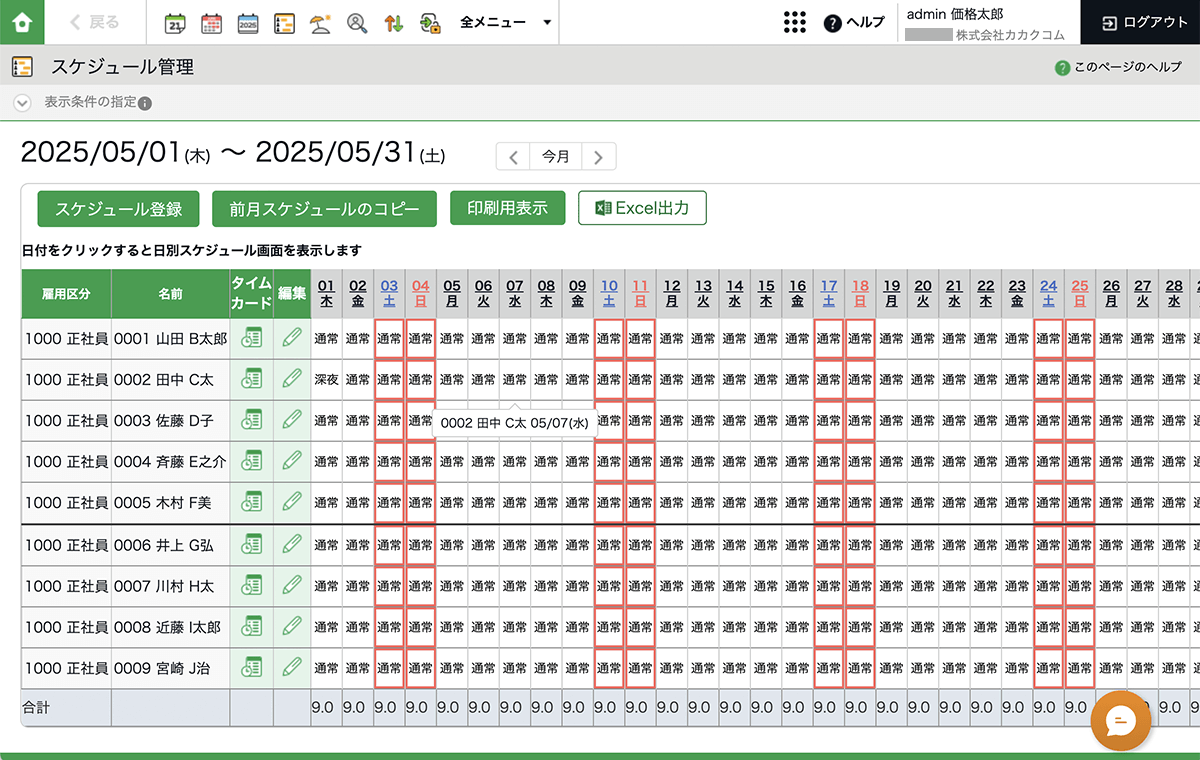The width and height of the screenshot is (1200, 760).
Task: Click the employee search magnifier icon
Action: coord(357,23)
